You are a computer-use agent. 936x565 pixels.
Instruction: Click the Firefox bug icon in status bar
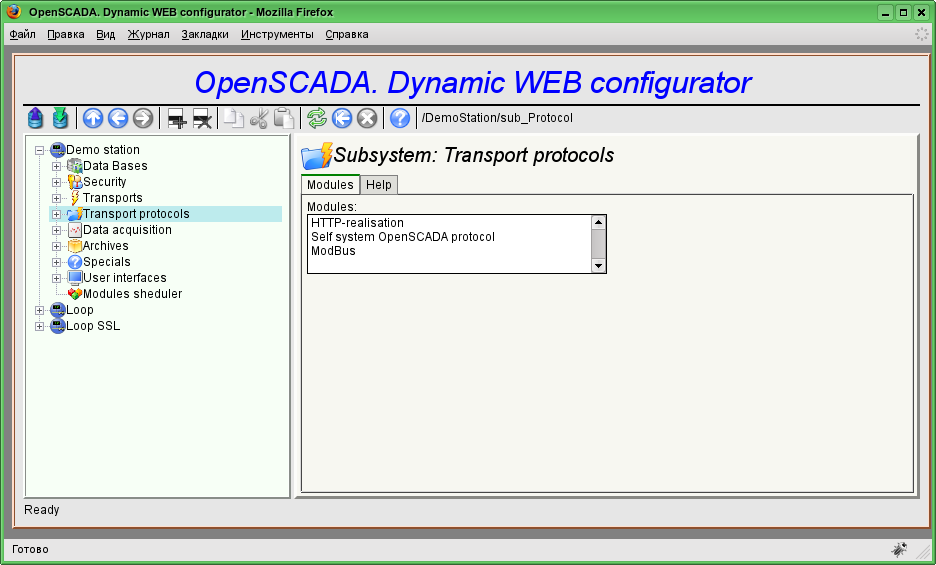pos(899,549)
